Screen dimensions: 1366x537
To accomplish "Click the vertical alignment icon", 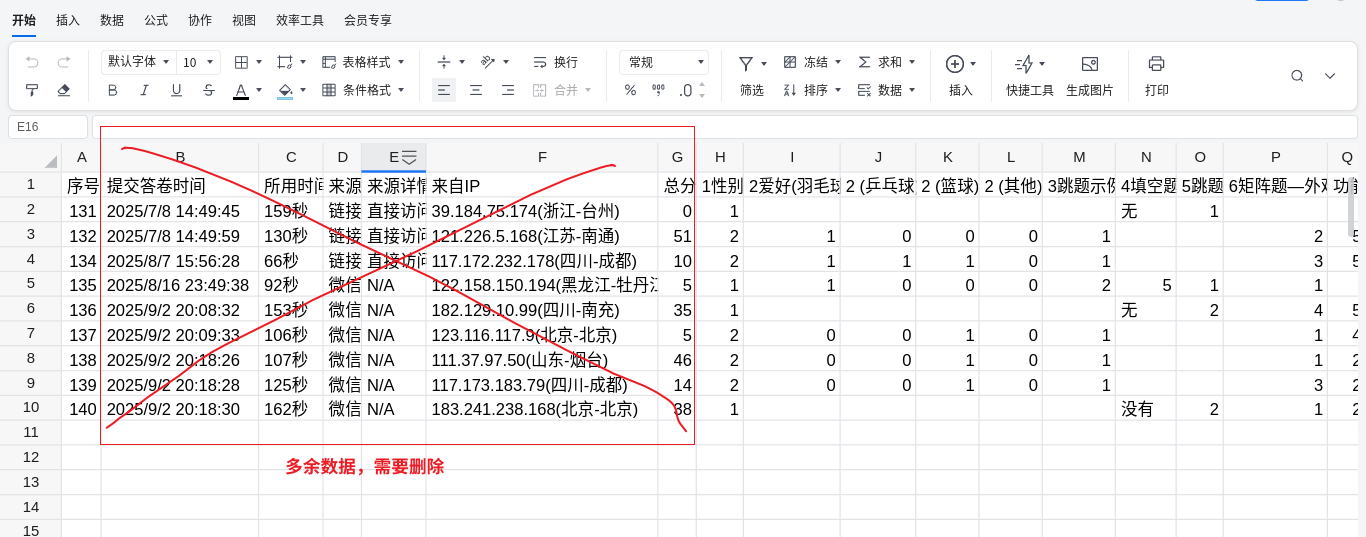I will click(x=444, y=62).
